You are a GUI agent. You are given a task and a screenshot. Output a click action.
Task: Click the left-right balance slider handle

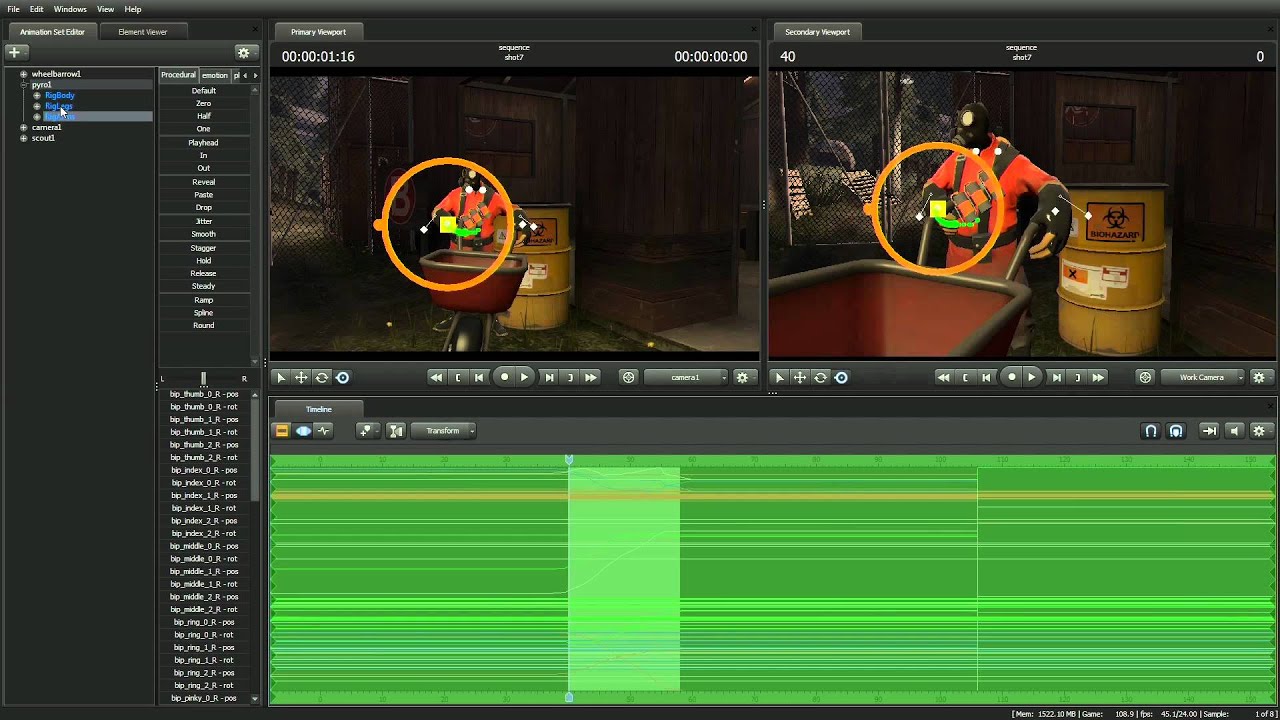coord(203,378)
